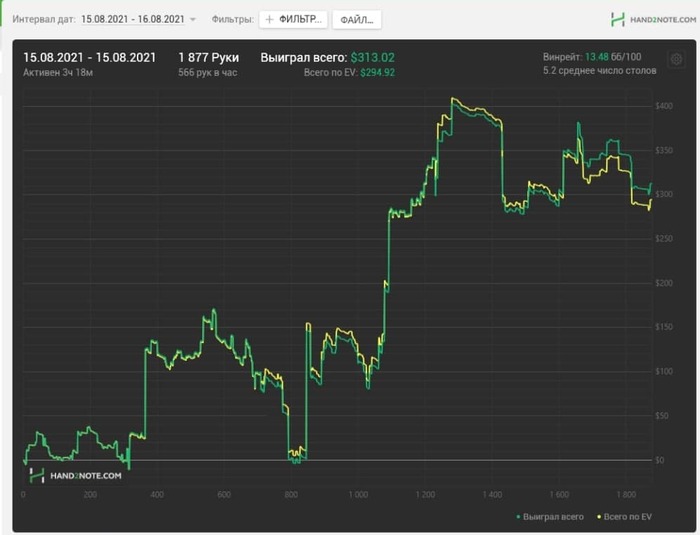This screenshot has height=535, width=700.
Task: Toggle the Выиграл всего legend series
Action: coord(550,517)
